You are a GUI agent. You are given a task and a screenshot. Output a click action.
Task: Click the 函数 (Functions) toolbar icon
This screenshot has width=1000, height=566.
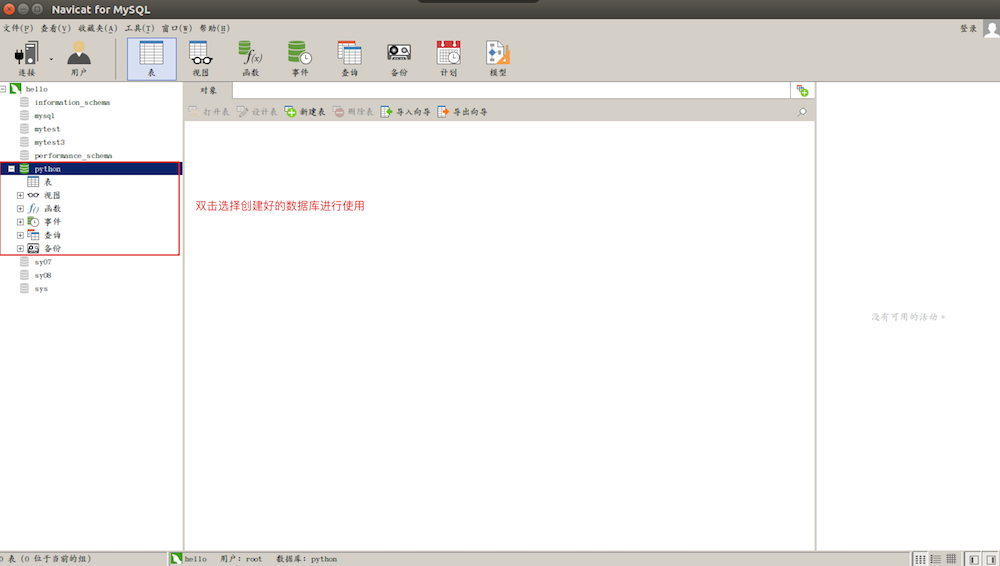[250, 58]
